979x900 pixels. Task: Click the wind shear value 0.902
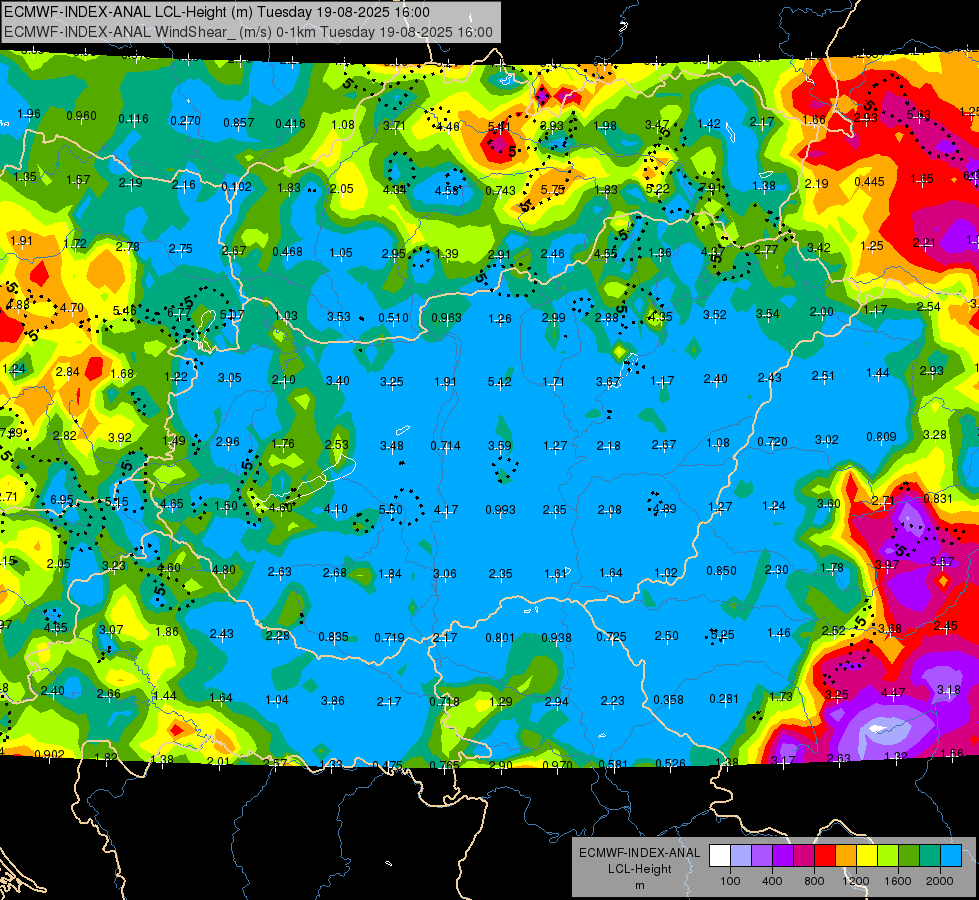point(49,754)
